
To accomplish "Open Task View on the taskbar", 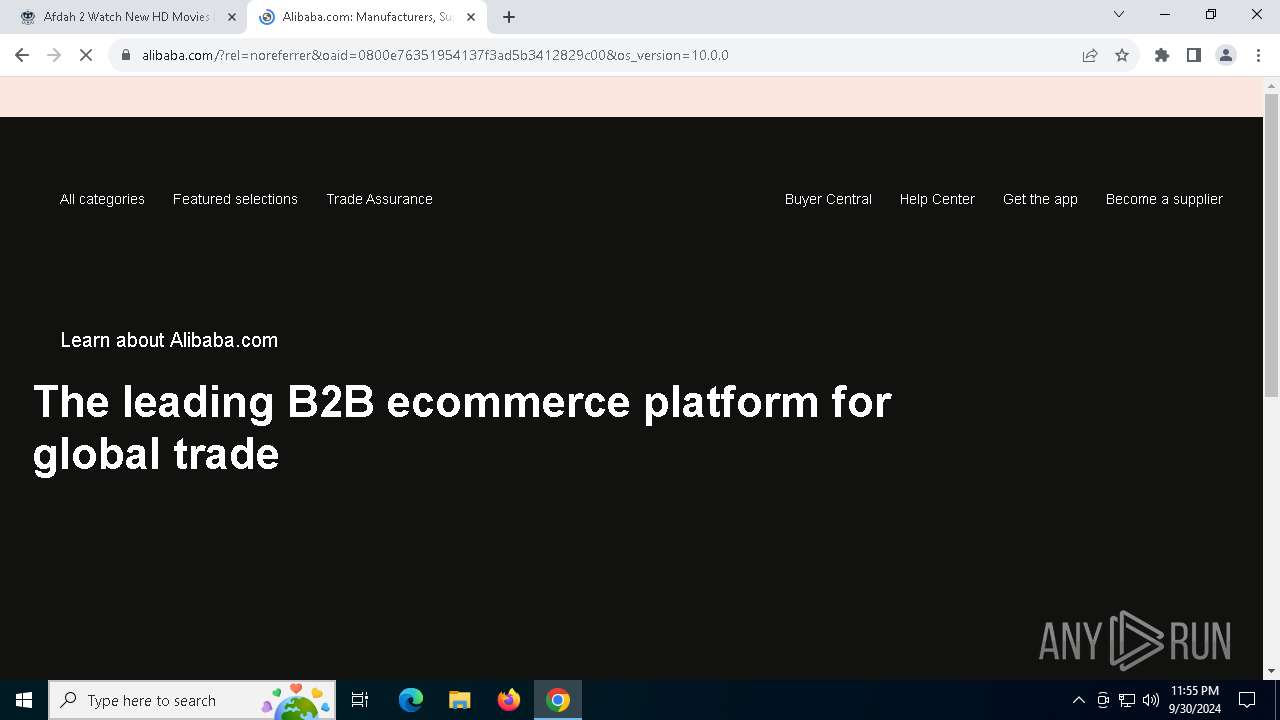I will (360, 700).
